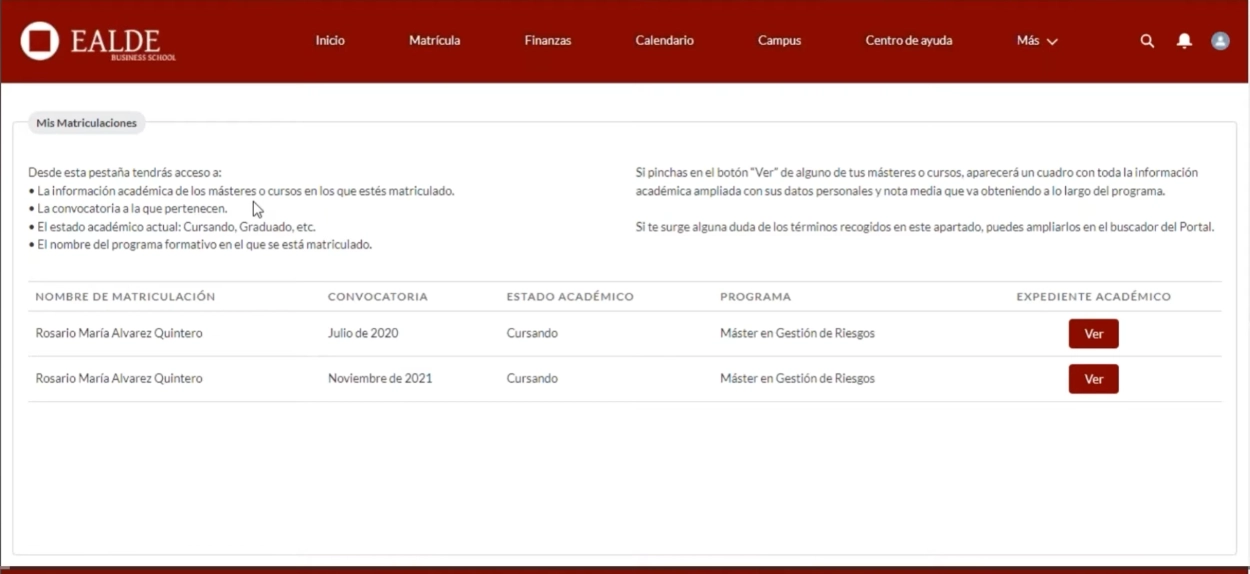1250x574 pixels.
Task: Expand the Más dropdown menu
Action: [x=1037, y=41]
